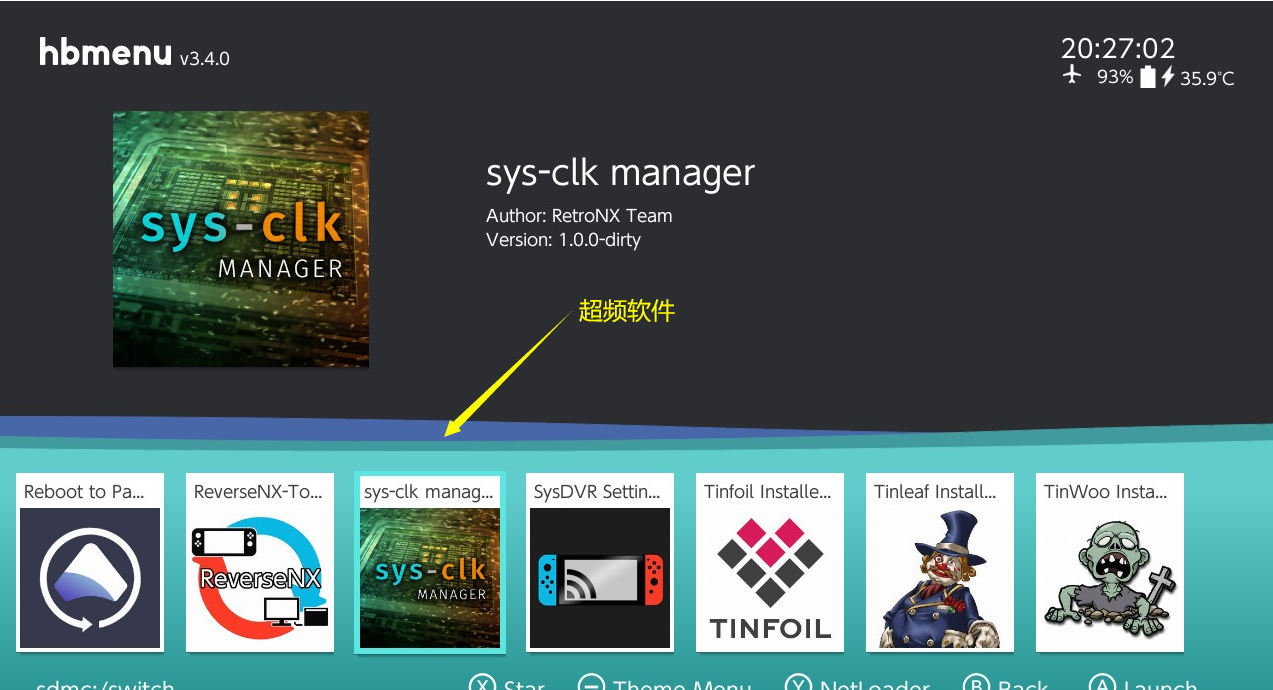The image size is (1273, 690).
Task: Click the battery status icon
Action: pos(1147,77)
